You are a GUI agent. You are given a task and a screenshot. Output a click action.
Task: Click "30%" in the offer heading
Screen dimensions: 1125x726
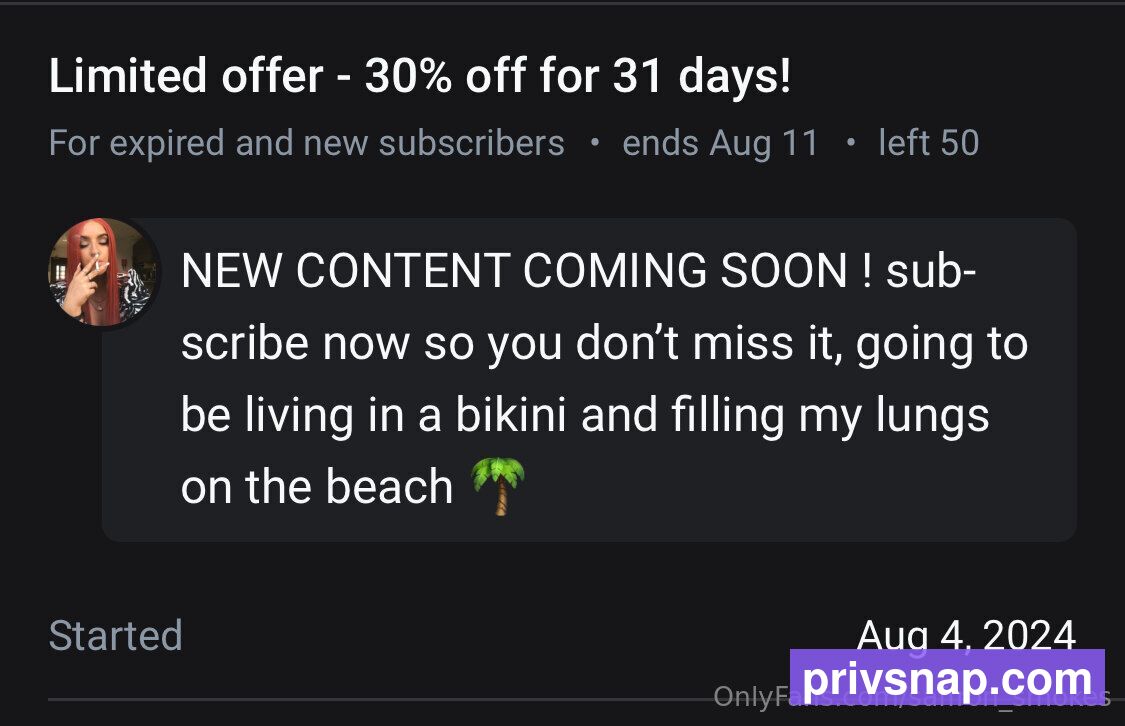pos(408,76)
